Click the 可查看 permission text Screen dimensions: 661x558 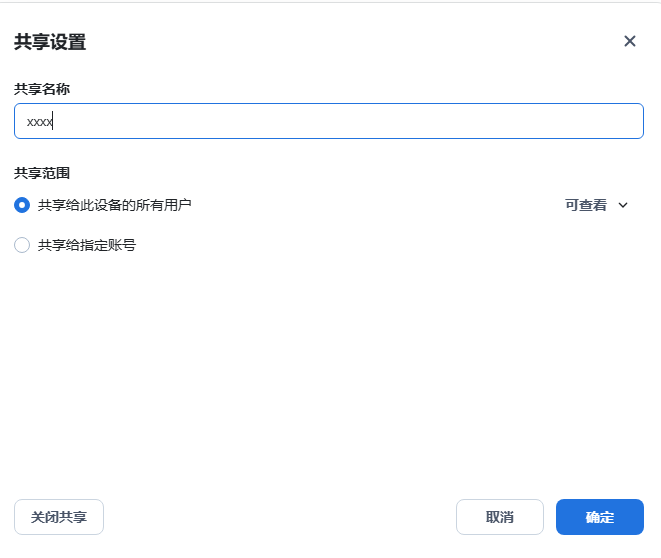point(585,205)
